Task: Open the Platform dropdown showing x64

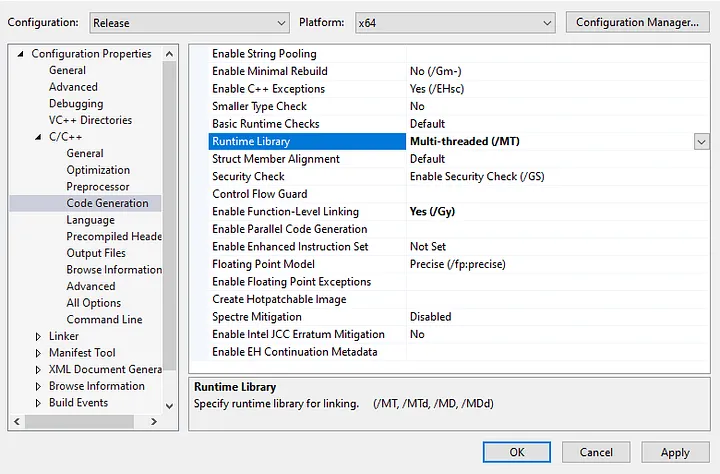Action: (x=453, y=22)
